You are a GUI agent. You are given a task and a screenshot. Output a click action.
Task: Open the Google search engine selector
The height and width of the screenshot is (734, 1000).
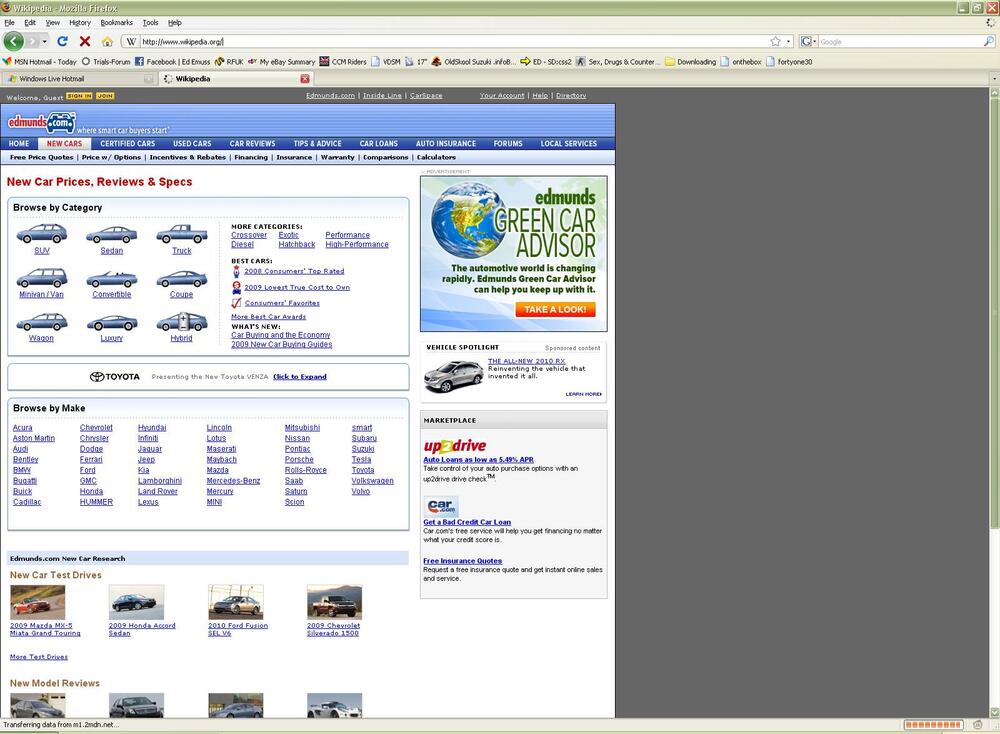pyautogui.click(x=808, y=41)
